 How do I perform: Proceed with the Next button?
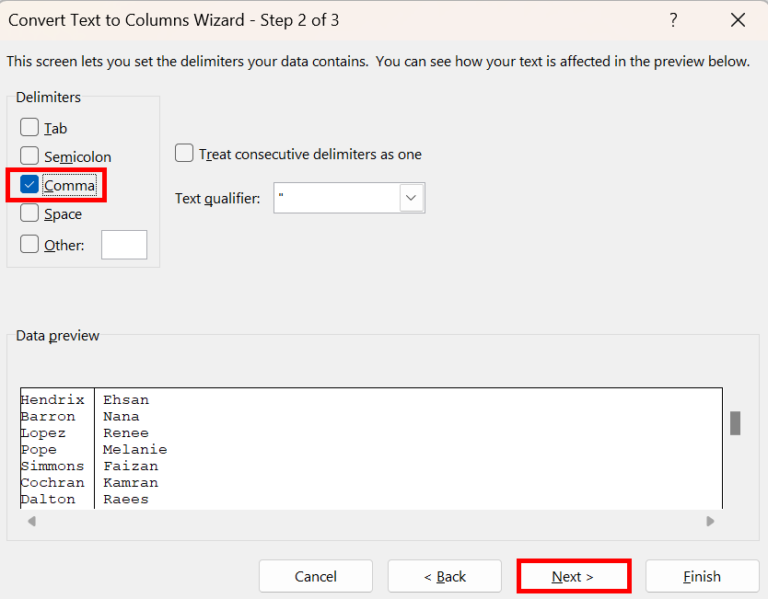[573, 576]
